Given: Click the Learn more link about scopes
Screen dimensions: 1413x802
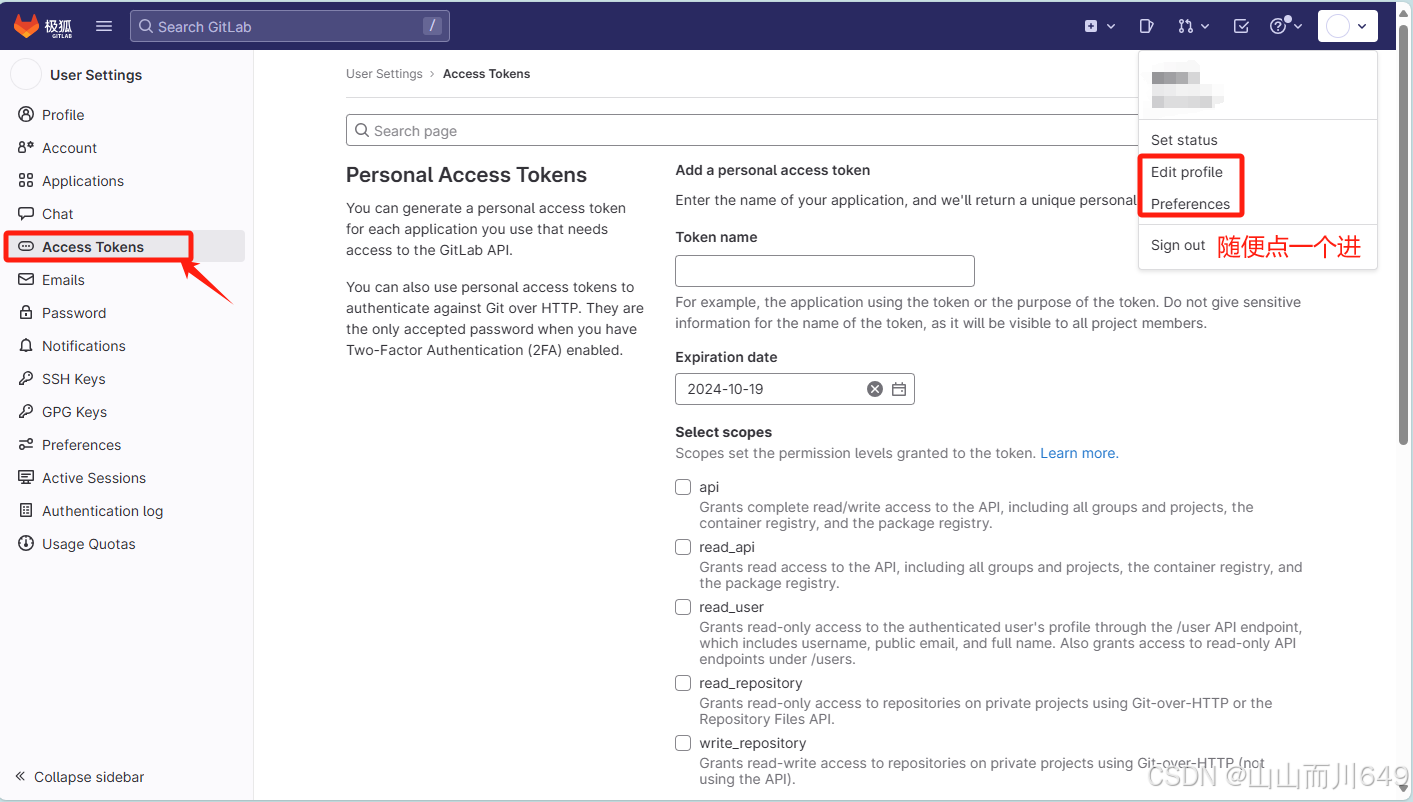Looking at the screenshot, I should point(1078,453).
